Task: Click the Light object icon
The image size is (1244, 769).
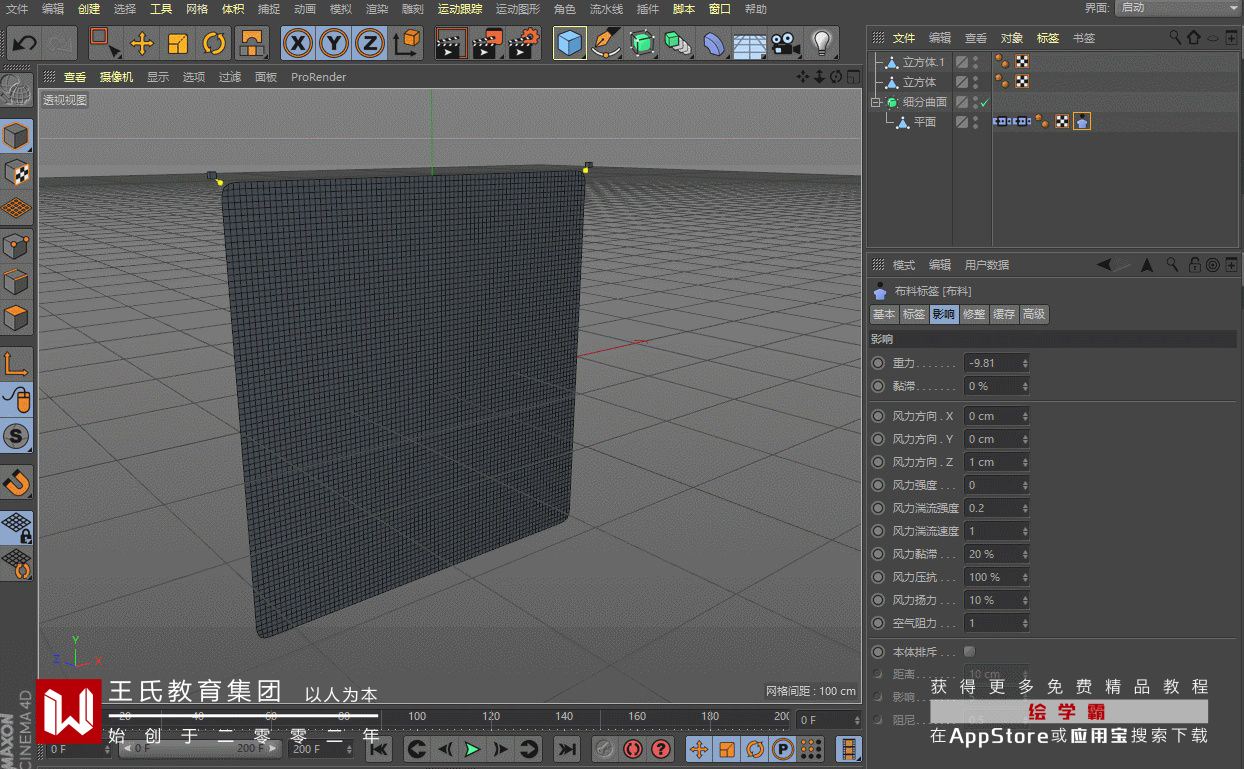Action: 821,43
